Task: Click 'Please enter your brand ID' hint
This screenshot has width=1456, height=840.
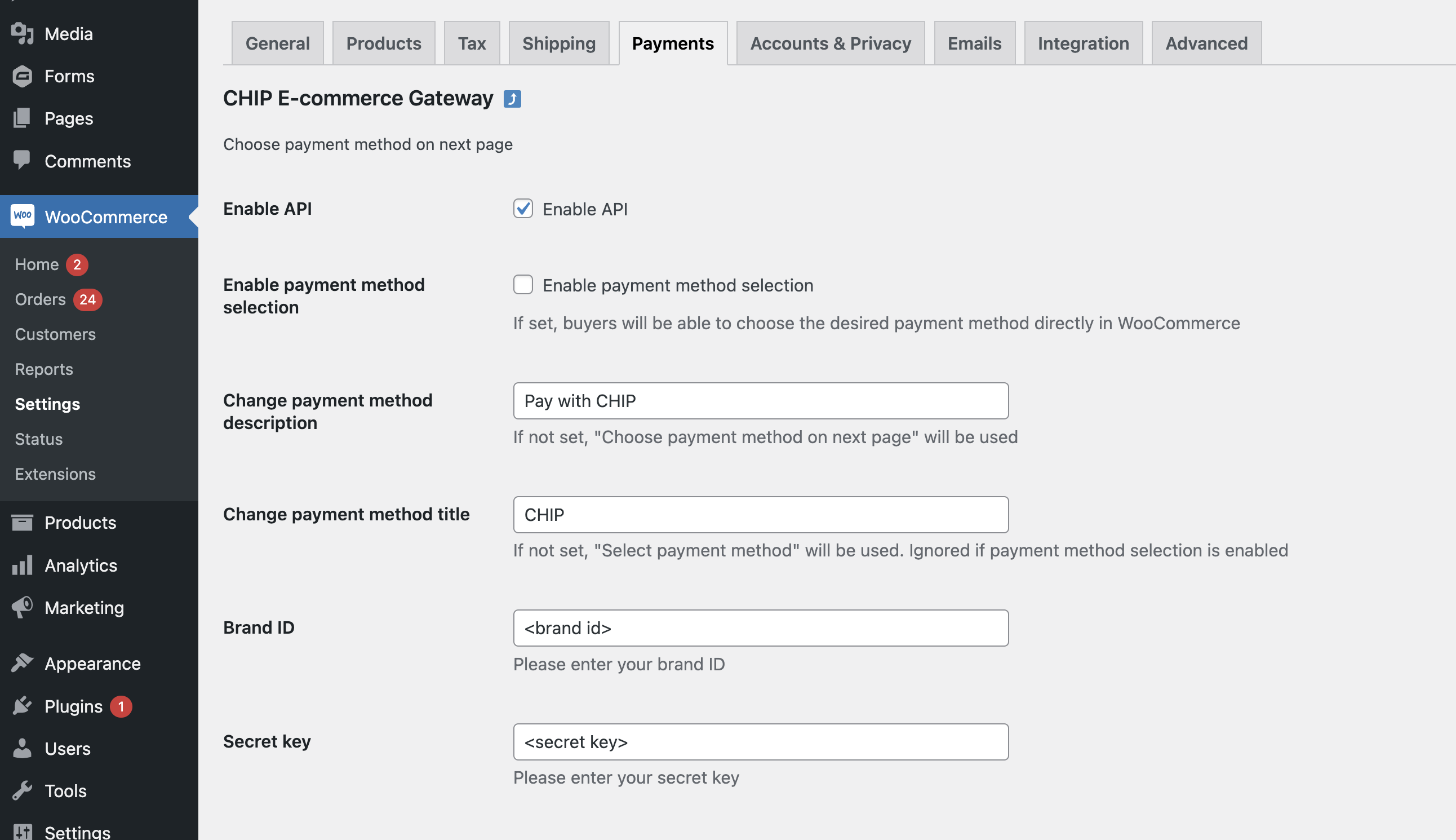Action: (619, 664)
